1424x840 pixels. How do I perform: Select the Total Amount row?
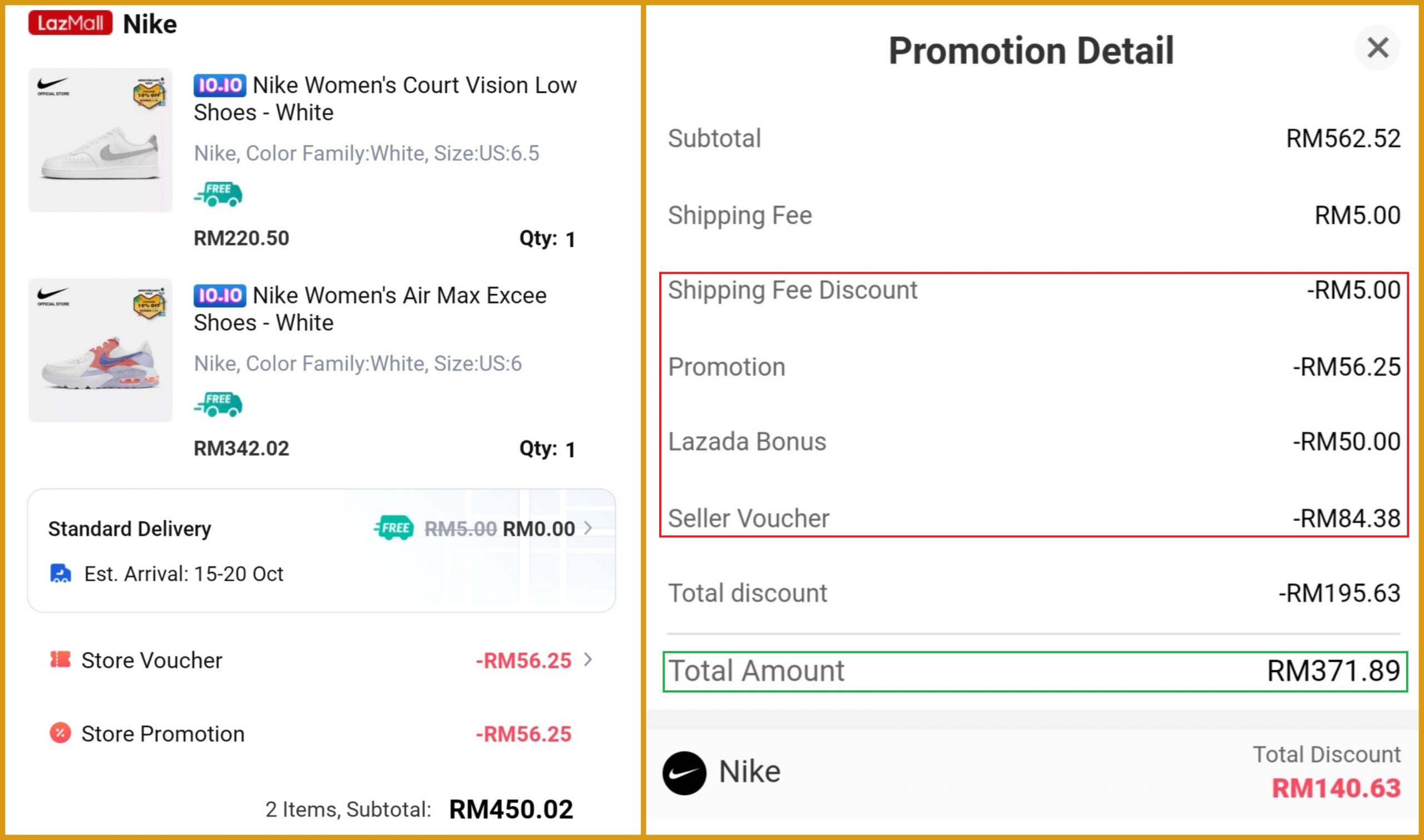click(x=1035, y=671)
